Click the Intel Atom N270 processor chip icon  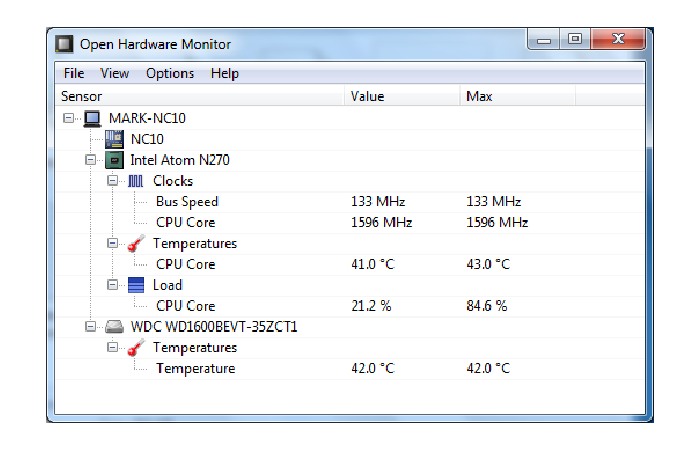tap(114, 160)
